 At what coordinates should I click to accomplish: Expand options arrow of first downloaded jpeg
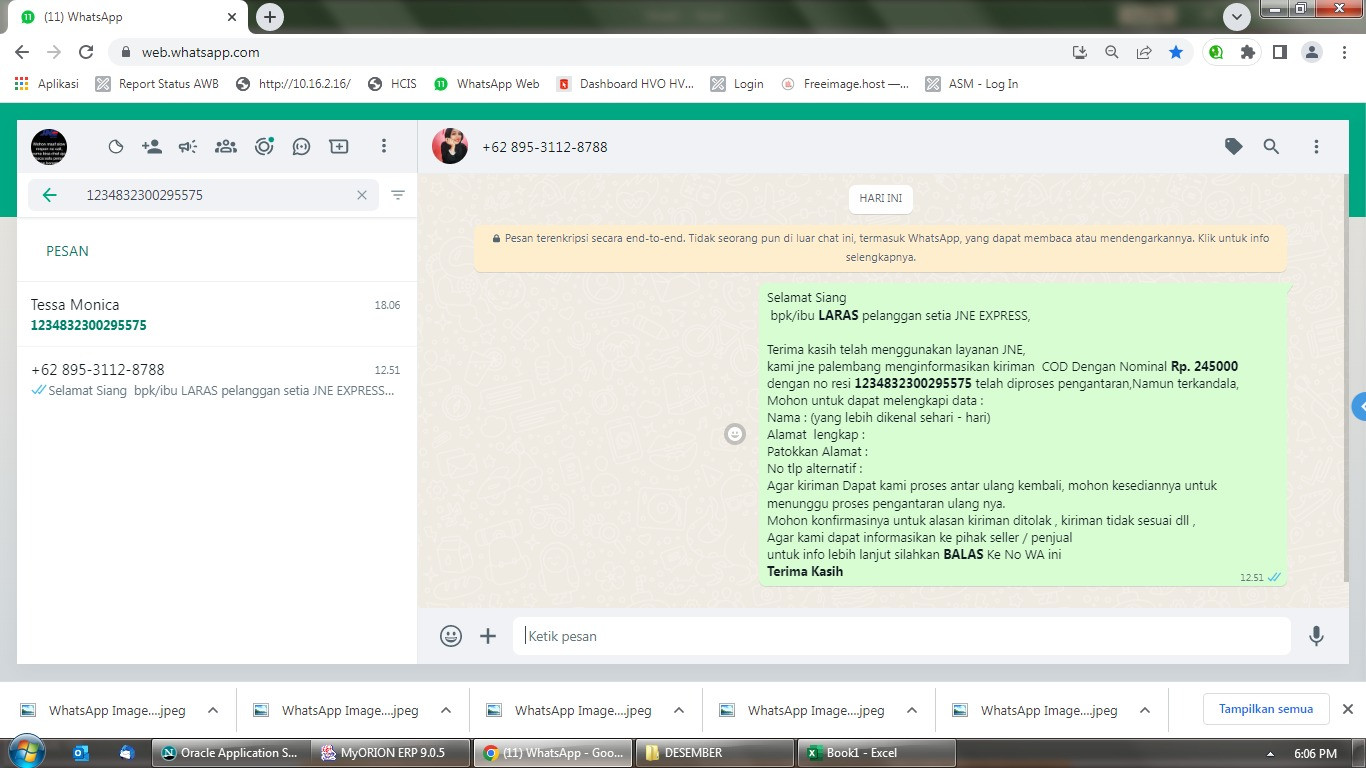pos(212,710)
